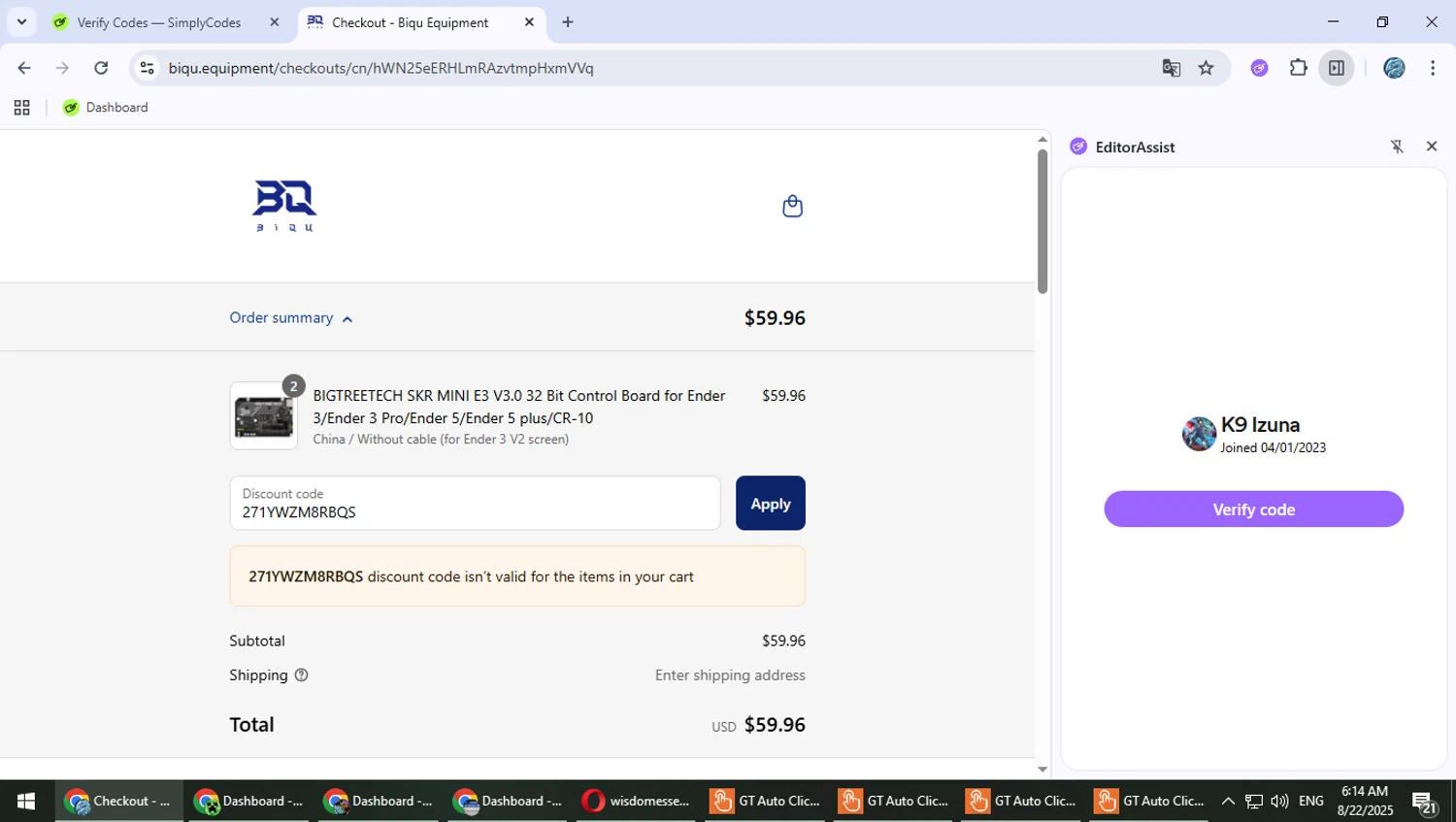The height and width of the screenshot is (822, 1456).
Task: Close the Checkout - Biqu Equipment tab
Action: (529, 22)
